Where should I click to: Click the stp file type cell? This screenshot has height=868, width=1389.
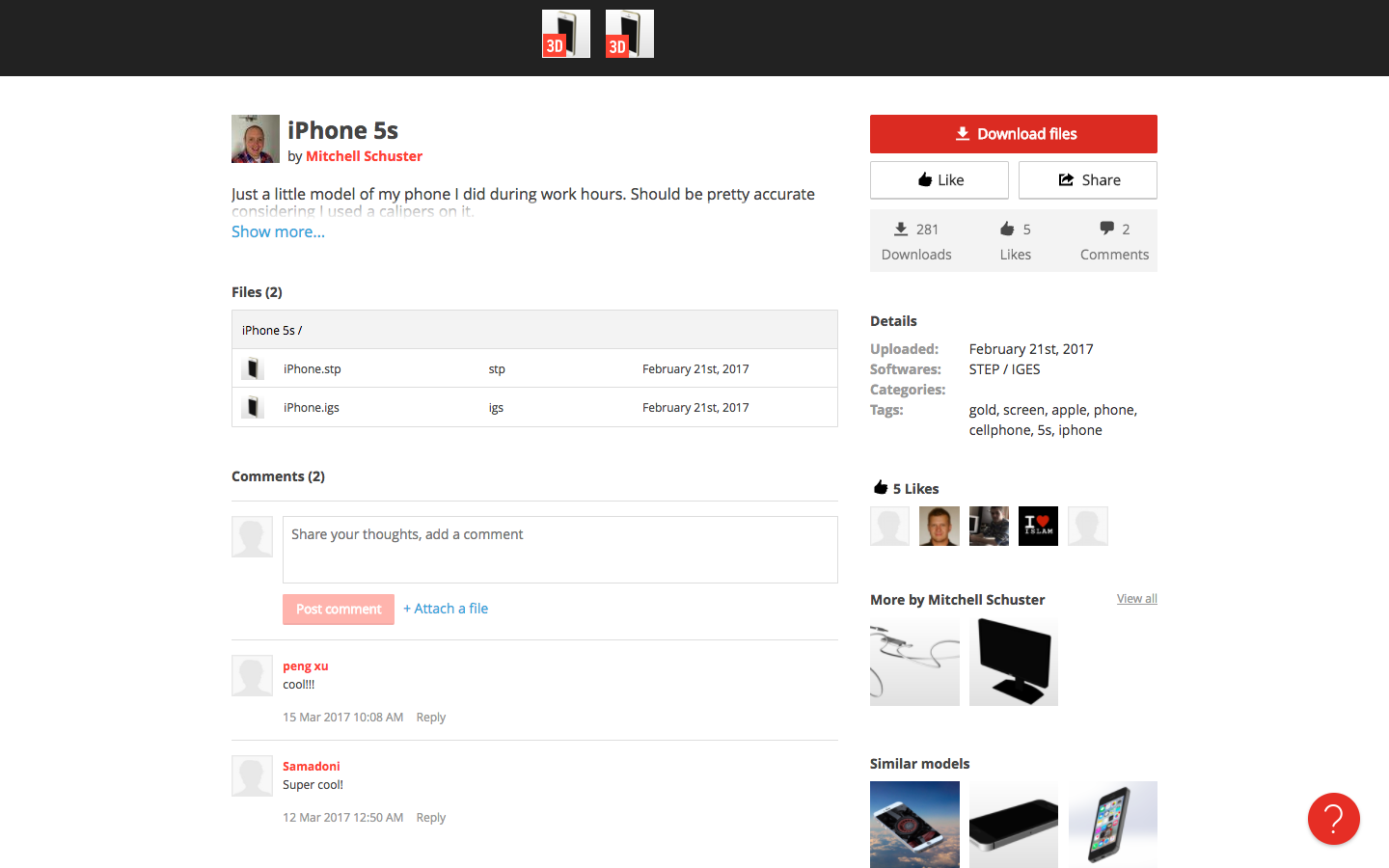pos(497,368)
